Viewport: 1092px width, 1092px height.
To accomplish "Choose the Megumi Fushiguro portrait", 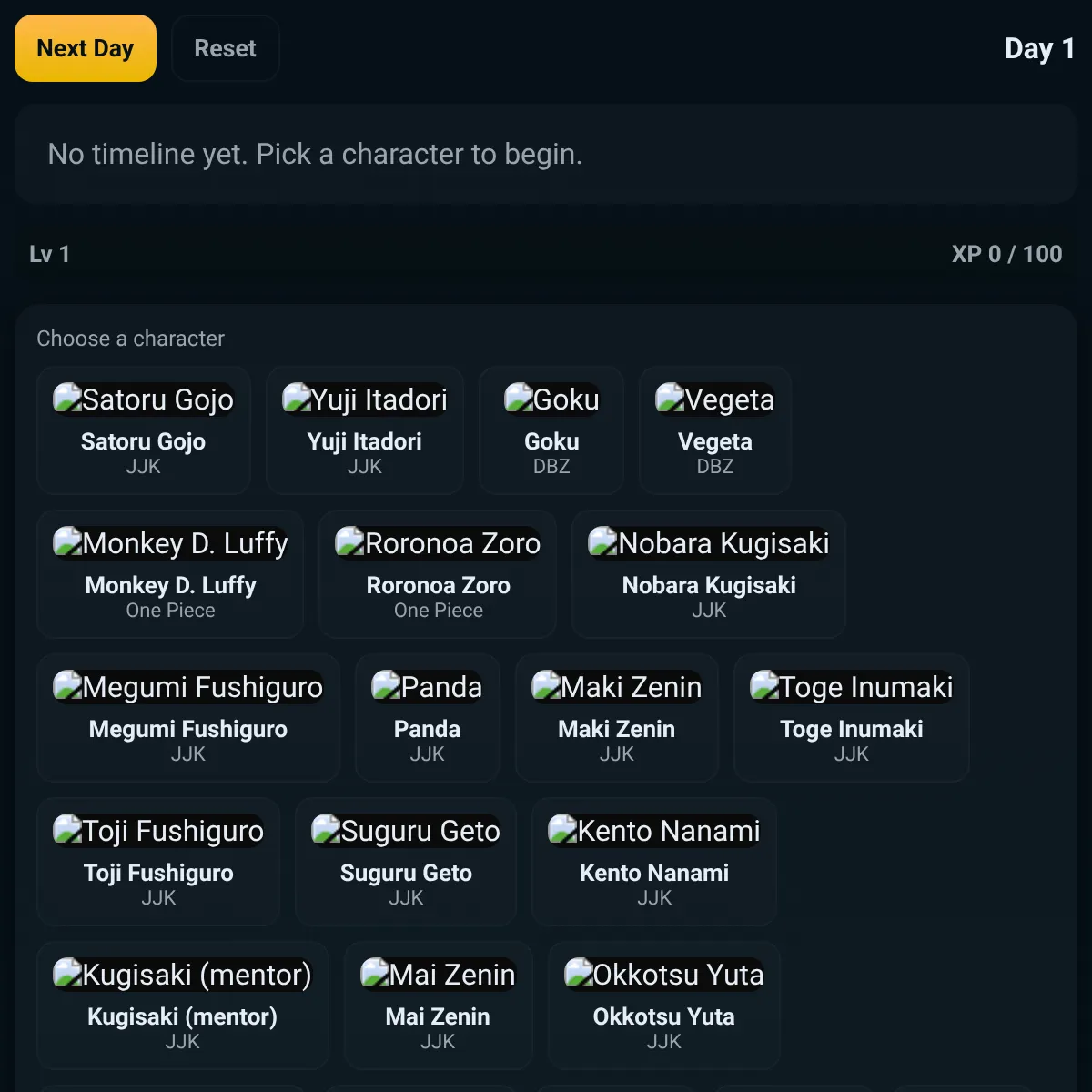I will [188, 687].
